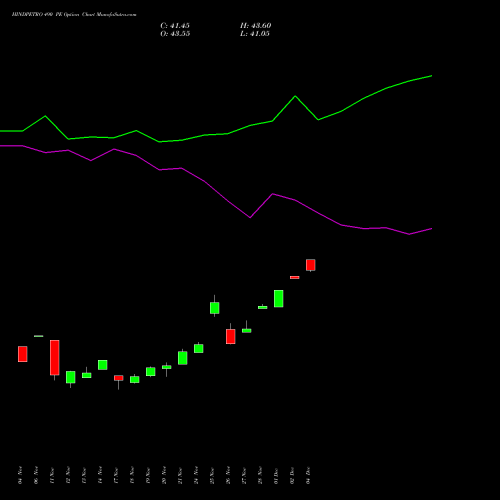Click the high value H: 43.60

click(x=256, y=26)
